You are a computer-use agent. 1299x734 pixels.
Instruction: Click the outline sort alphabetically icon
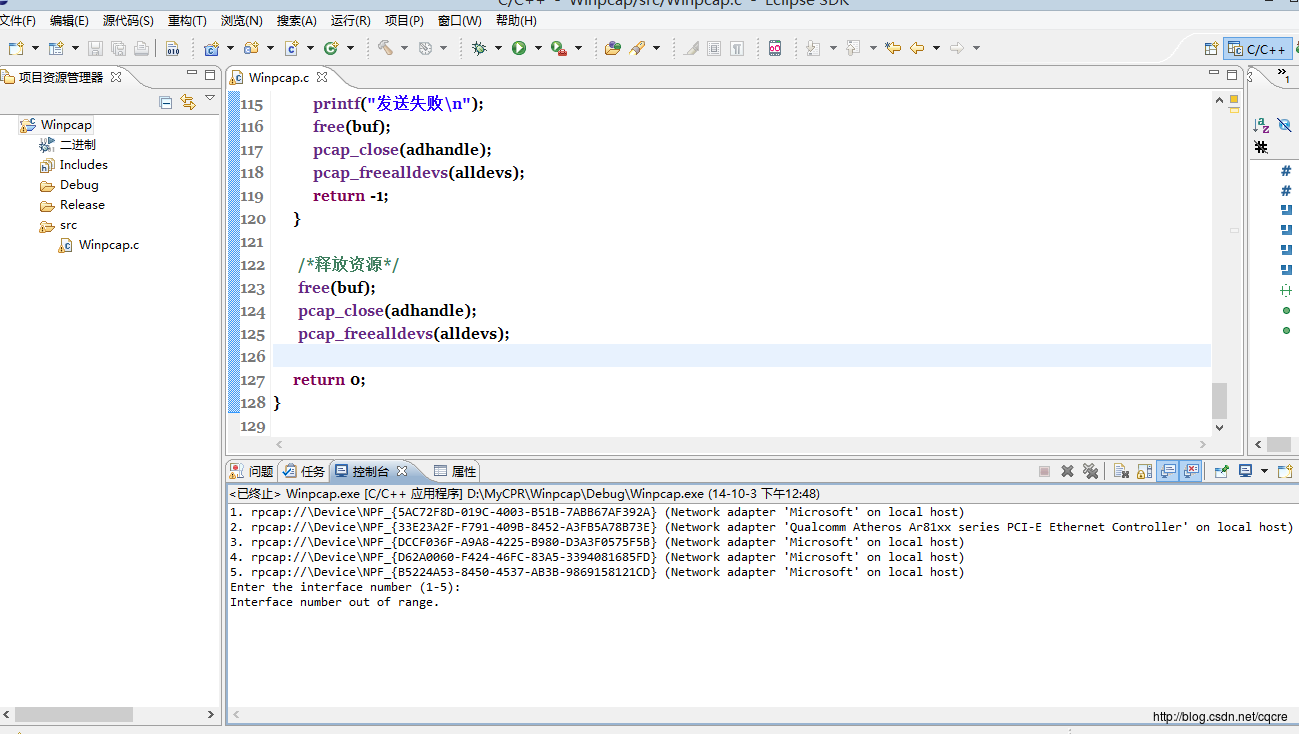click(x=1261, y=125)
